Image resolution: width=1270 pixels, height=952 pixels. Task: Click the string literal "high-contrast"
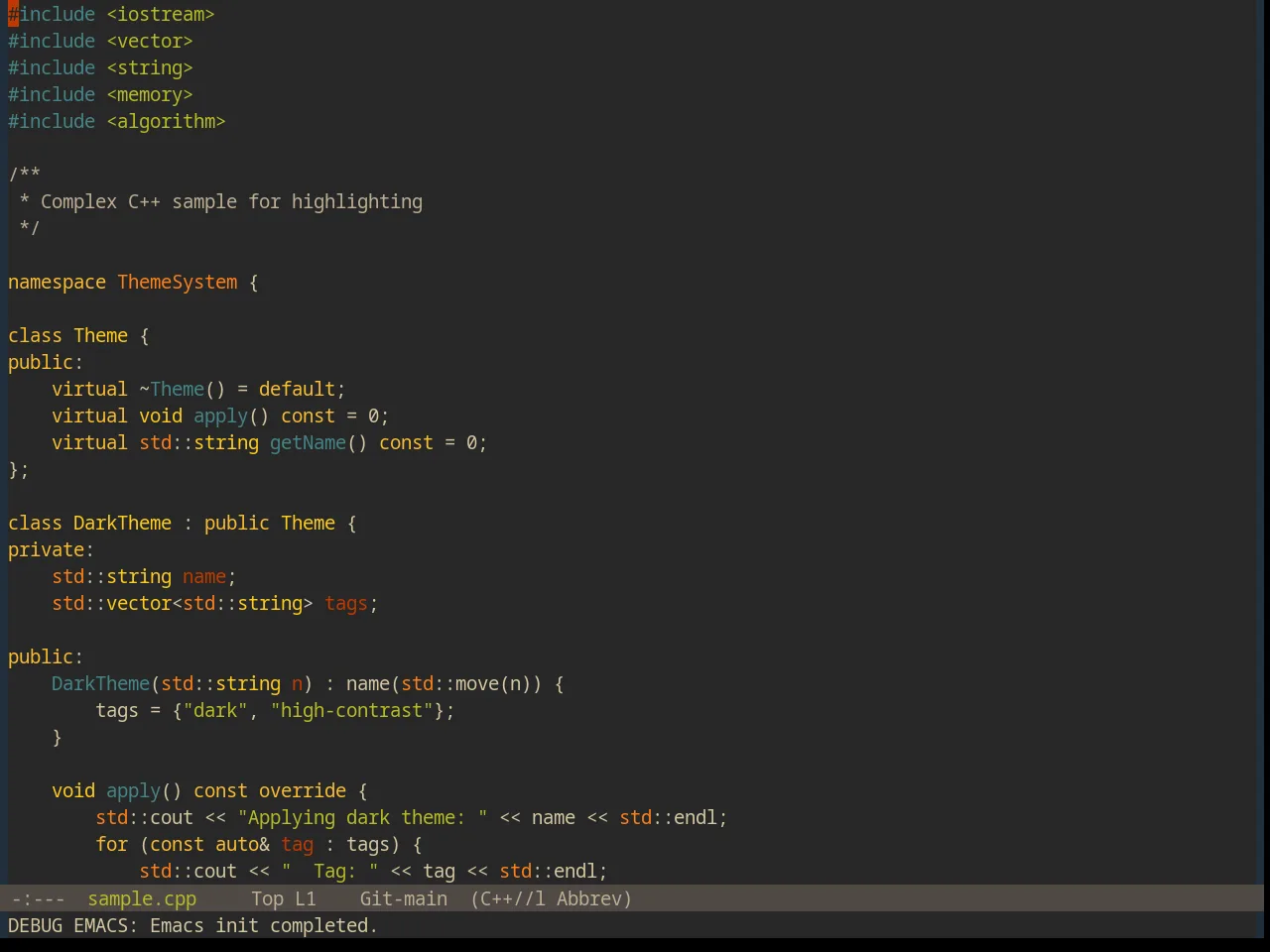click(x=352, y=711)
